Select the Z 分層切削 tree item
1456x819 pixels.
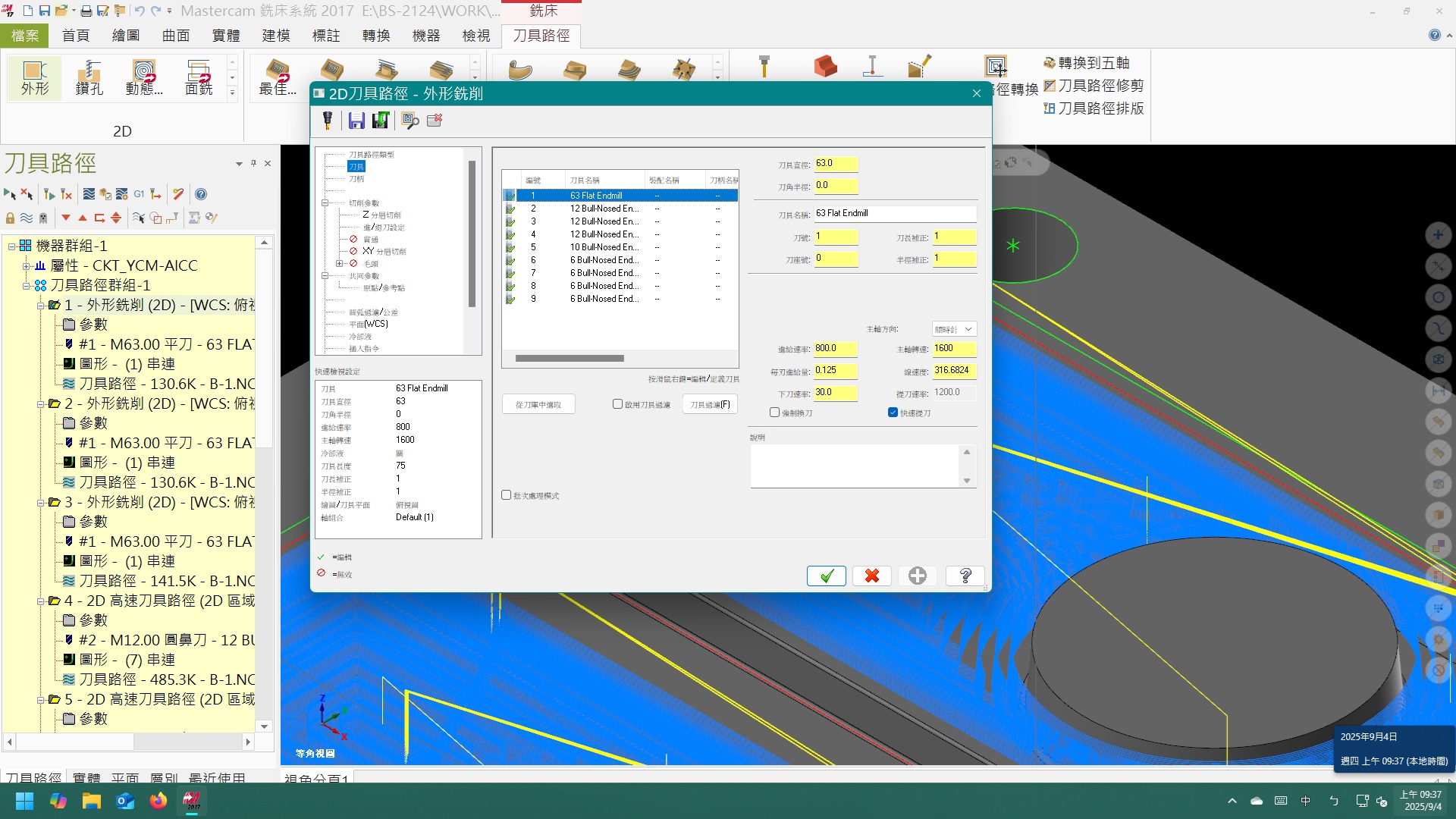381,215
